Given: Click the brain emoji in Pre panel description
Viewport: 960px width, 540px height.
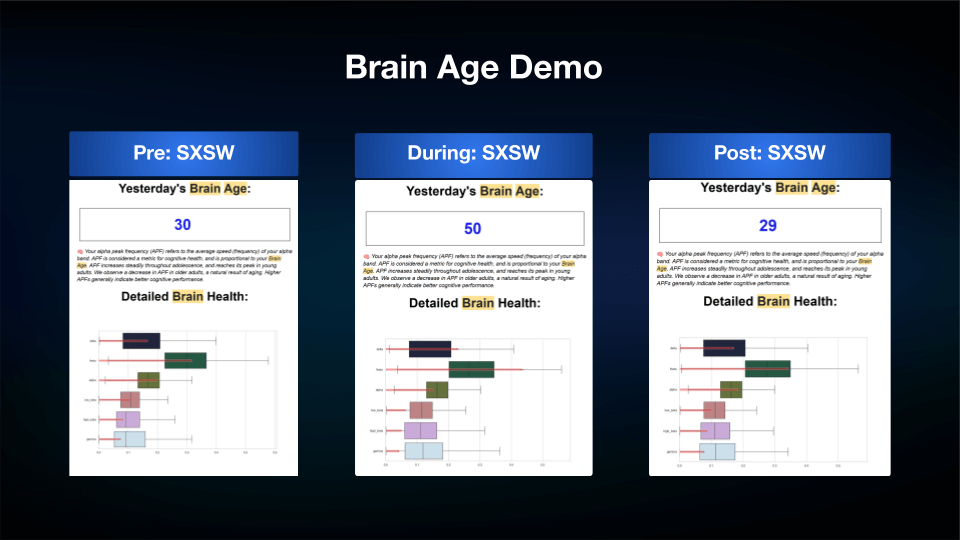Looking at the screenshot, I should click(x=80, y=252).
